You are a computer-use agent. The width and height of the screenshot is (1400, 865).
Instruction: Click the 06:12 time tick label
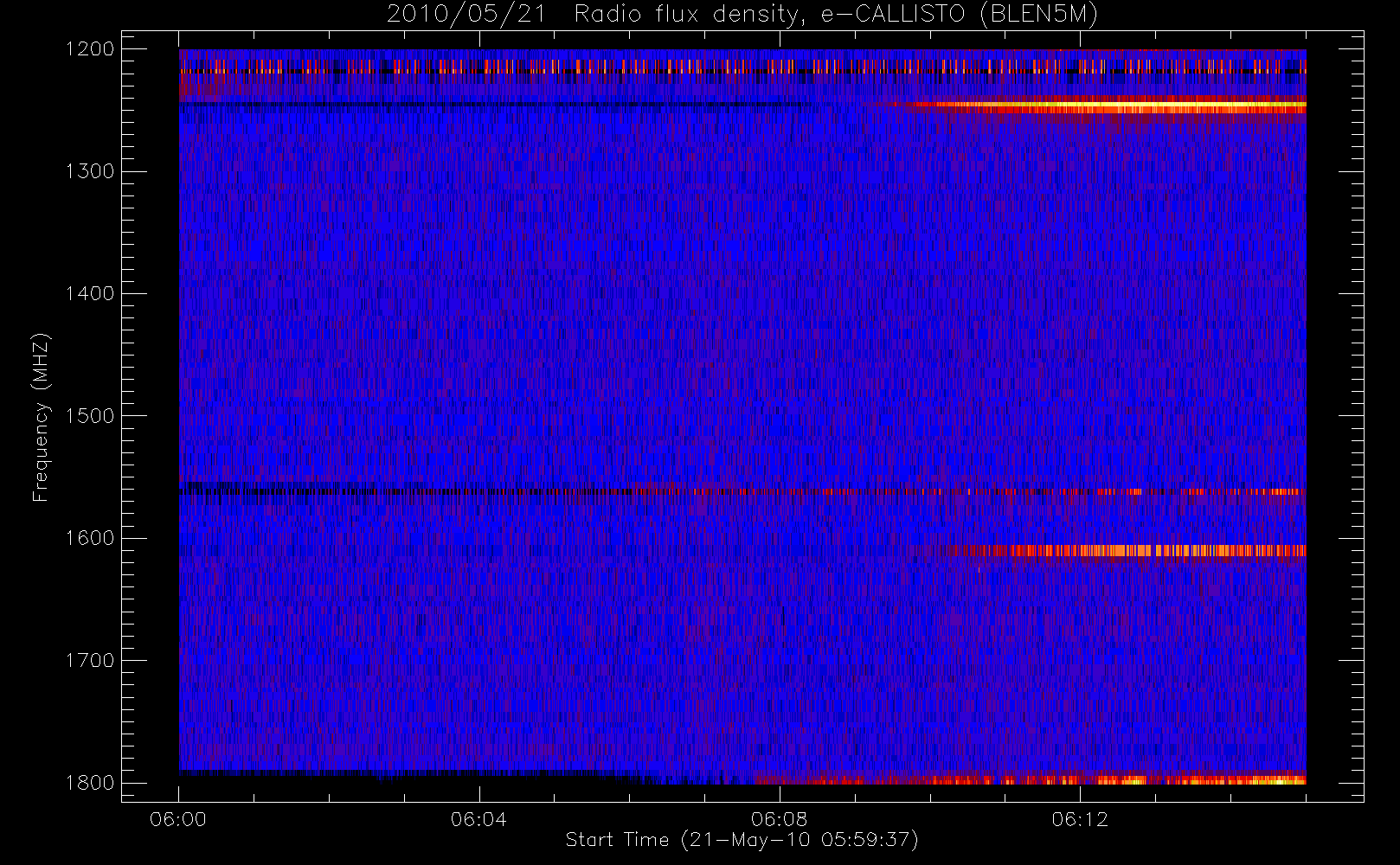tap(1079, 819)
